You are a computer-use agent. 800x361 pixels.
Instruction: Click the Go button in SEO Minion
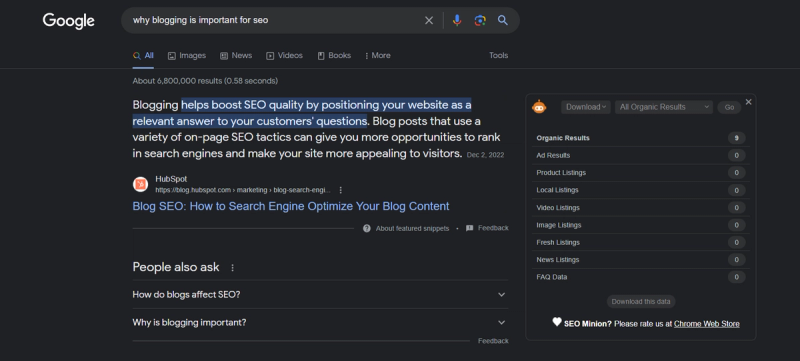(729, 107)
